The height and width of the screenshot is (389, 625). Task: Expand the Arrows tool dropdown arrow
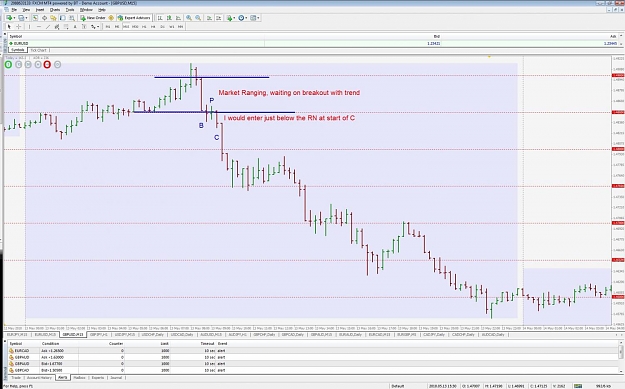pos(98,27)
